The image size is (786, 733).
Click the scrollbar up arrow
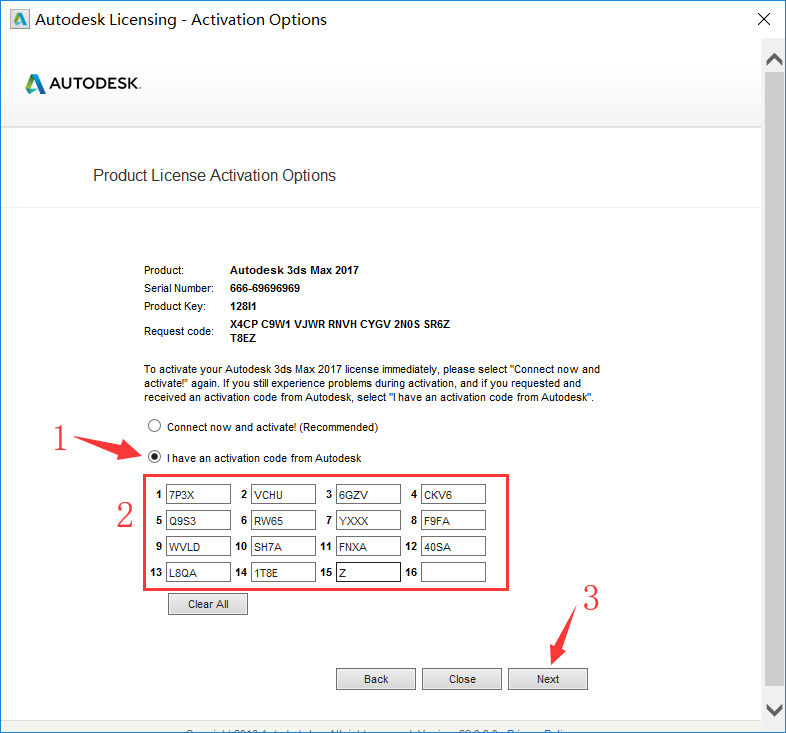click(773, 60)
